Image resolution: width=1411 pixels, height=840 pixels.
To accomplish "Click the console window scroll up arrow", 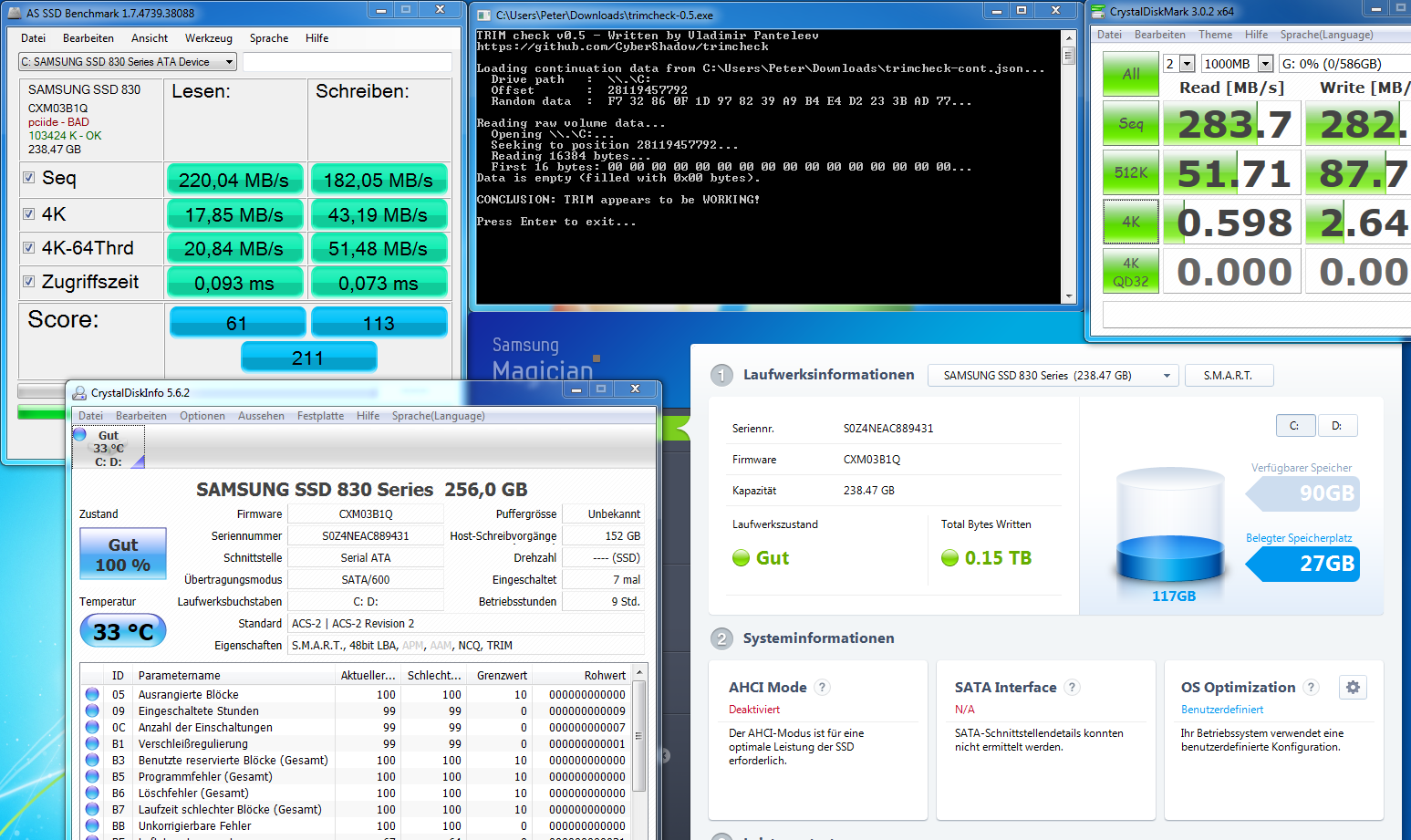I will tap(1068, 36).
